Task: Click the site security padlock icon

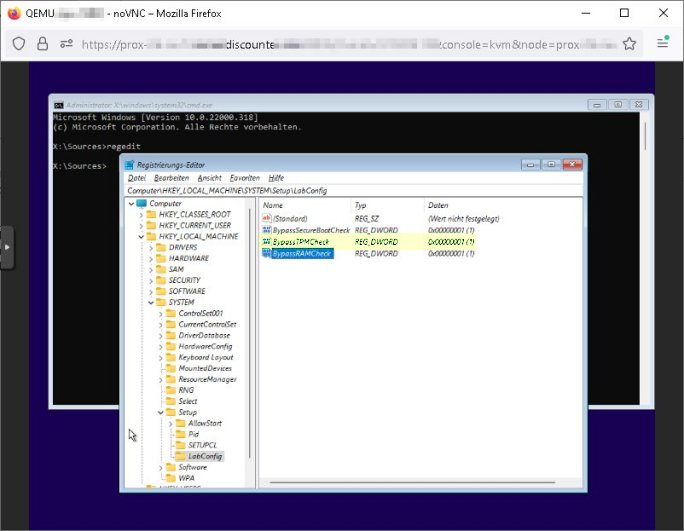Action: click(x=43, y=44)
